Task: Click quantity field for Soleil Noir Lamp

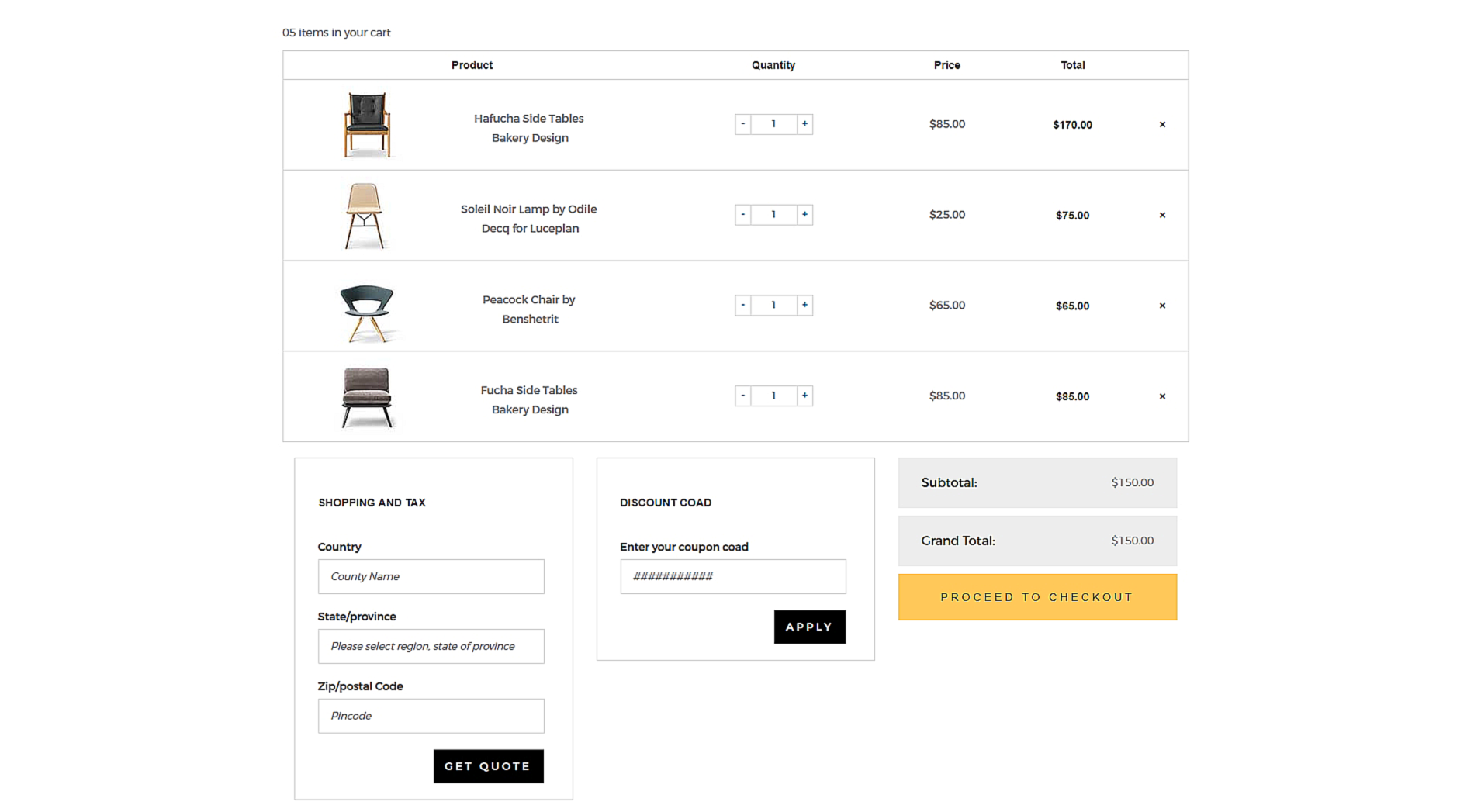Action: click(773, 215)
